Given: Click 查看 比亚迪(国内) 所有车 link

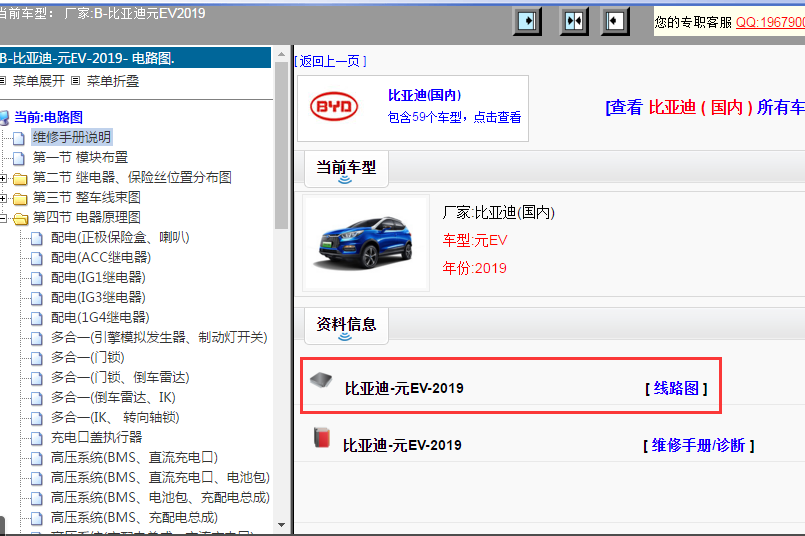Looking at the screenshot, I should [x=705, y=107].
